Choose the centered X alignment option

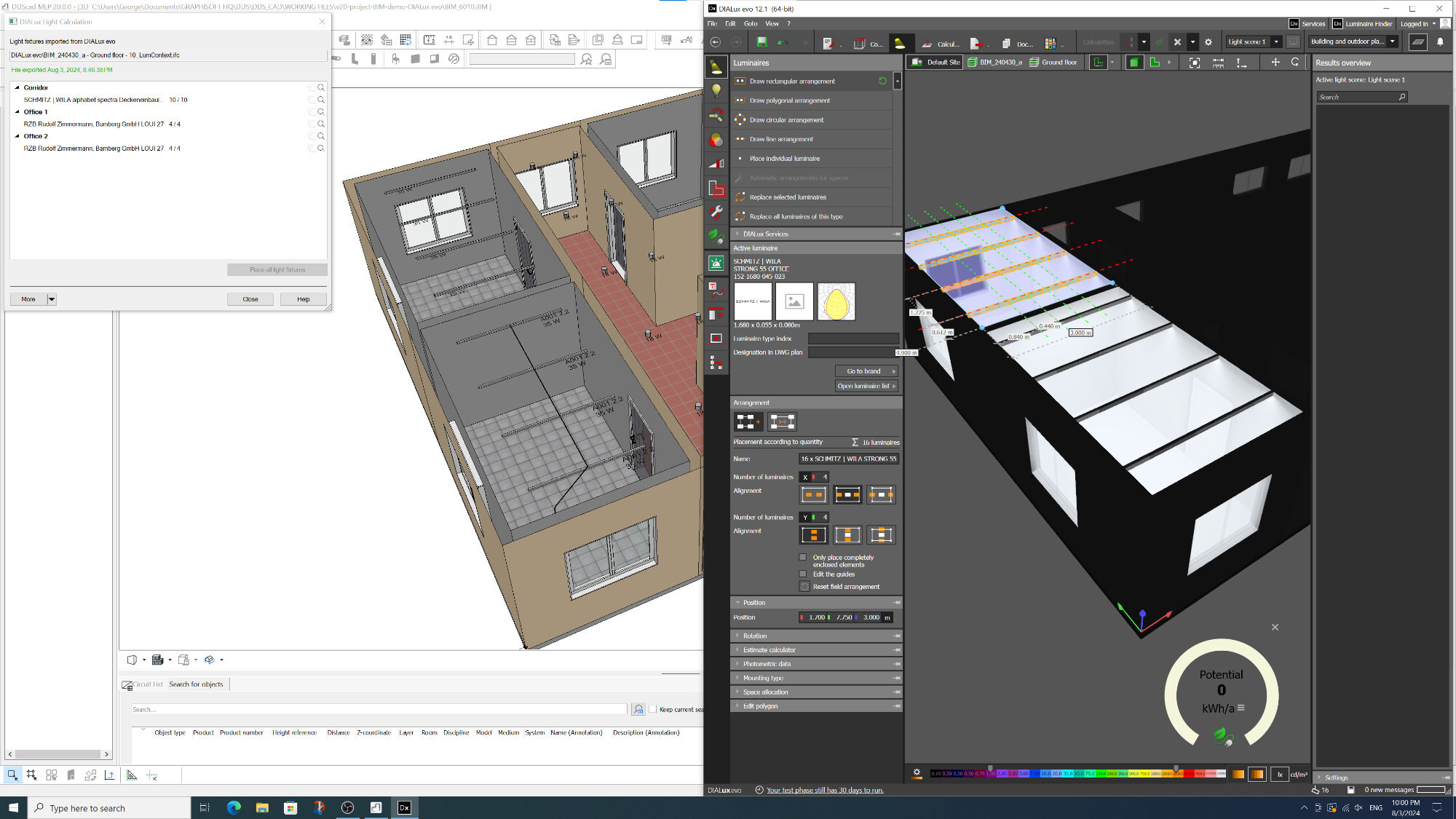[x=847, y=495]
